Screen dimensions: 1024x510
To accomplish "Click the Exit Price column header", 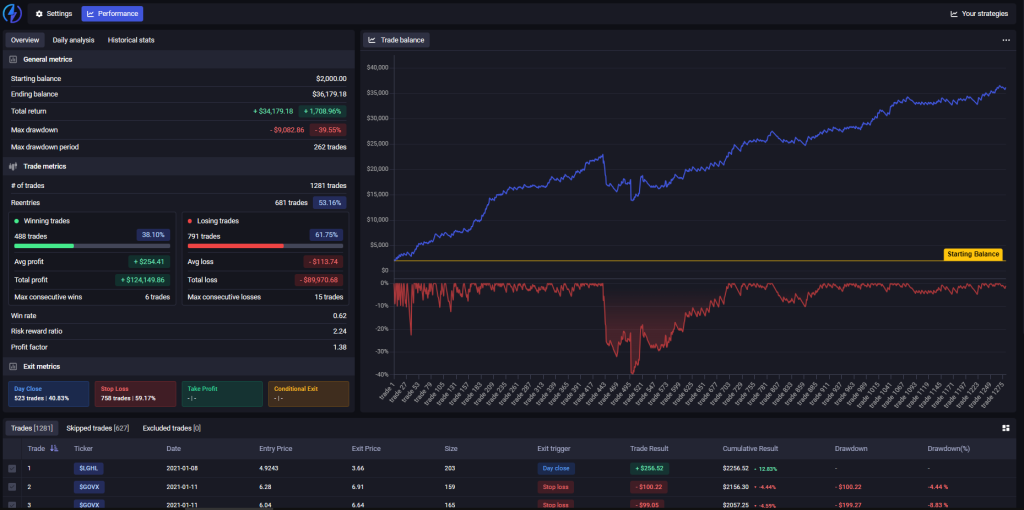I will (366, 449).
